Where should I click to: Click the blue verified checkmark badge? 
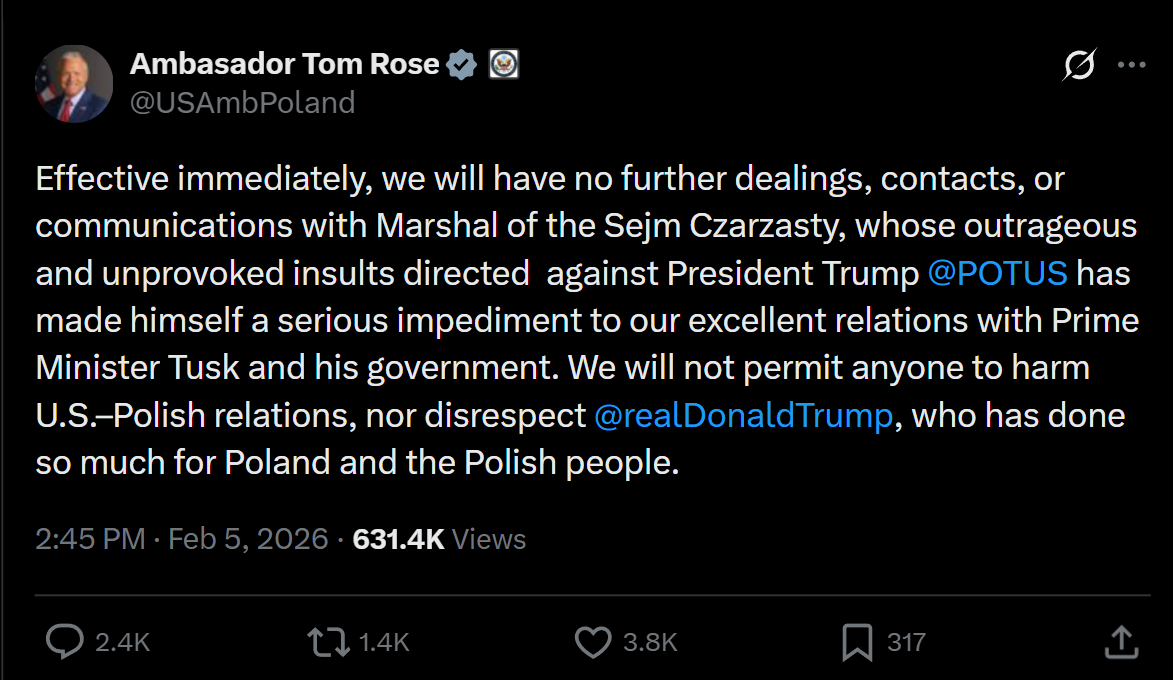(461, 65)
